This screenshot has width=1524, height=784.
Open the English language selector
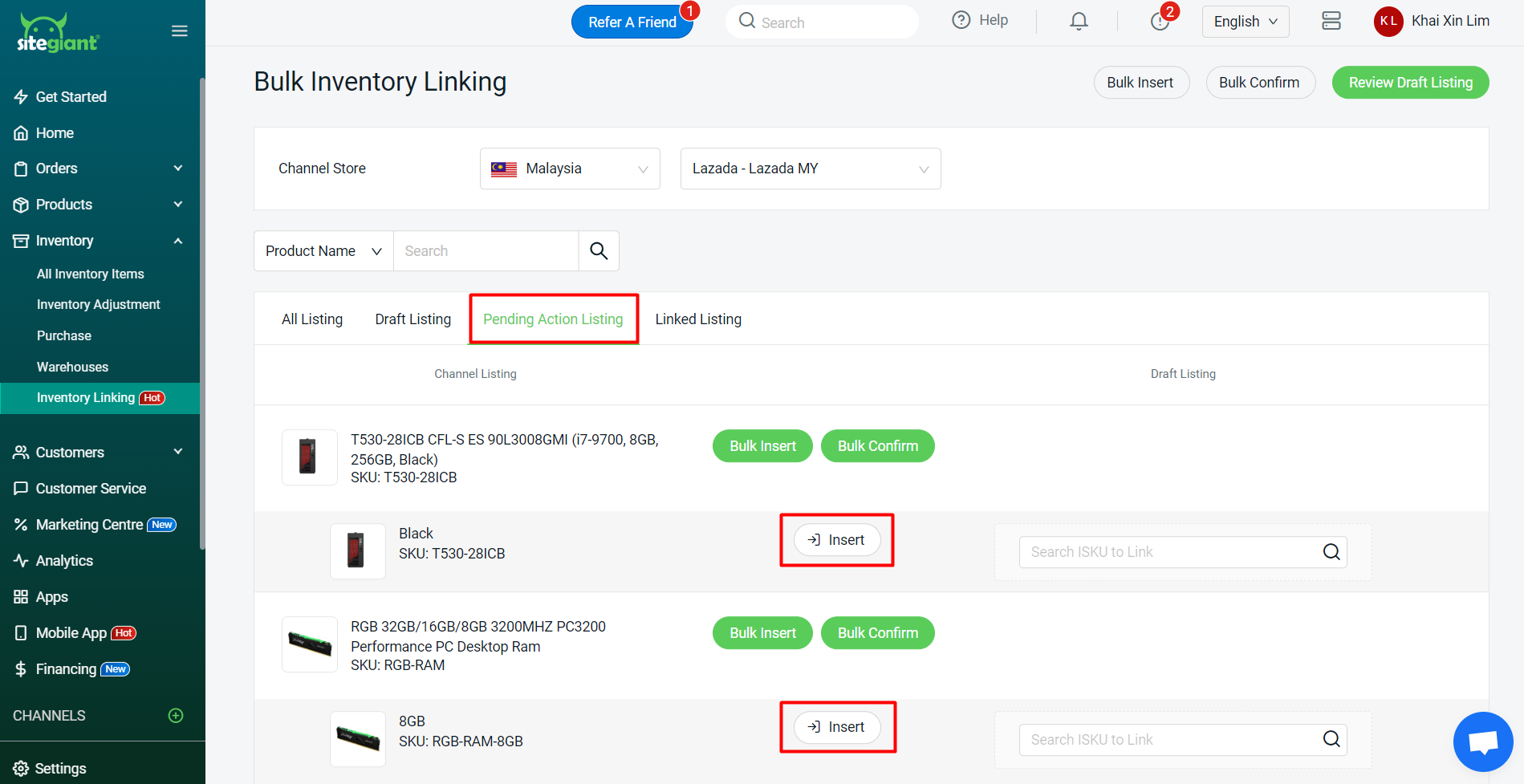(x=1245, y=22)
